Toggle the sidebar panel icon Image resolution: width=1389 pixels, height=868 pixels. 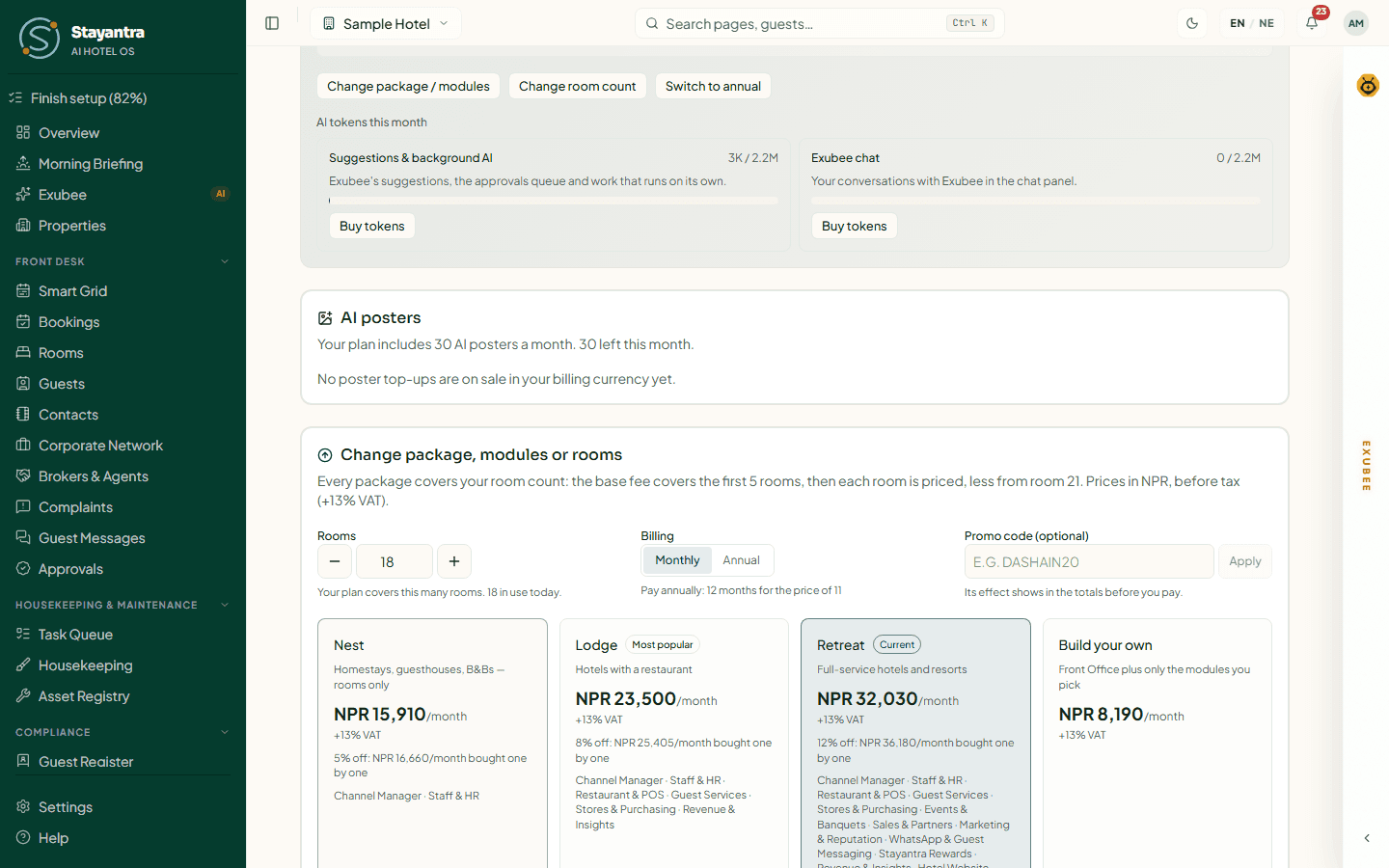[x=272, y=23]
